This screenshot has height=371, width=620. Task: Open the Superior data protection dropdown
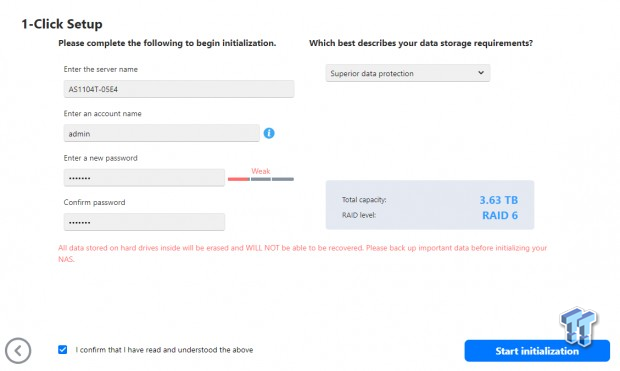408,73
